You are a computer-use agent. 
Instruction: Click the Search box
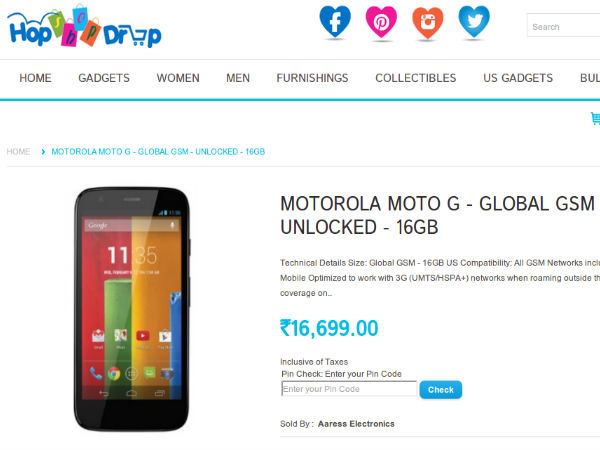click(x=563, y=25)
